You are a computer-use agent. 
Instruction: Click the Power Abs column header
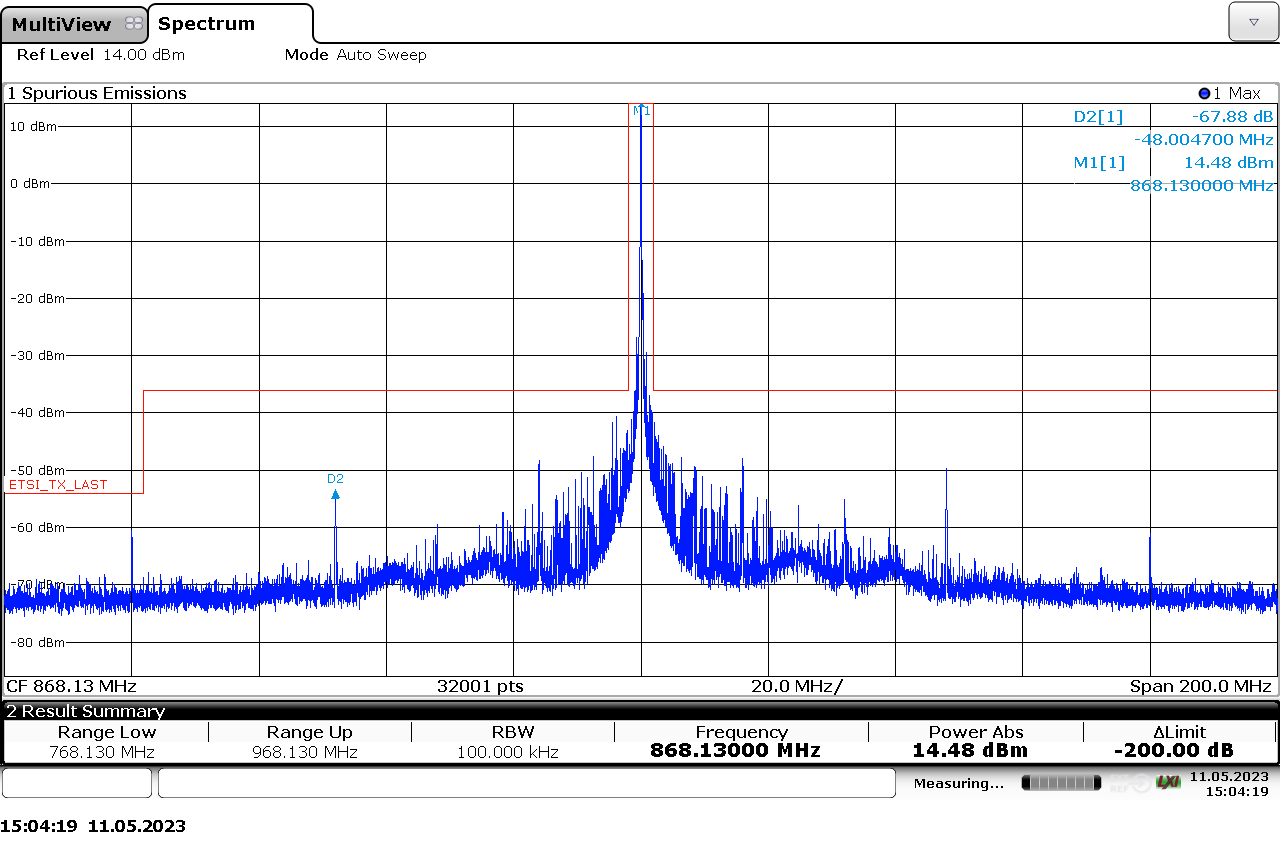(x=976, y=732)
